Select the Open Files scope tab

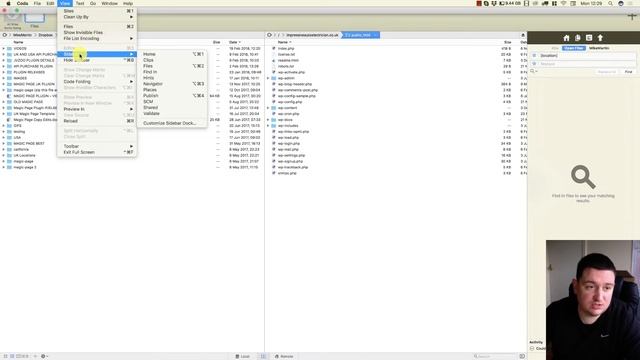point(573,48)
